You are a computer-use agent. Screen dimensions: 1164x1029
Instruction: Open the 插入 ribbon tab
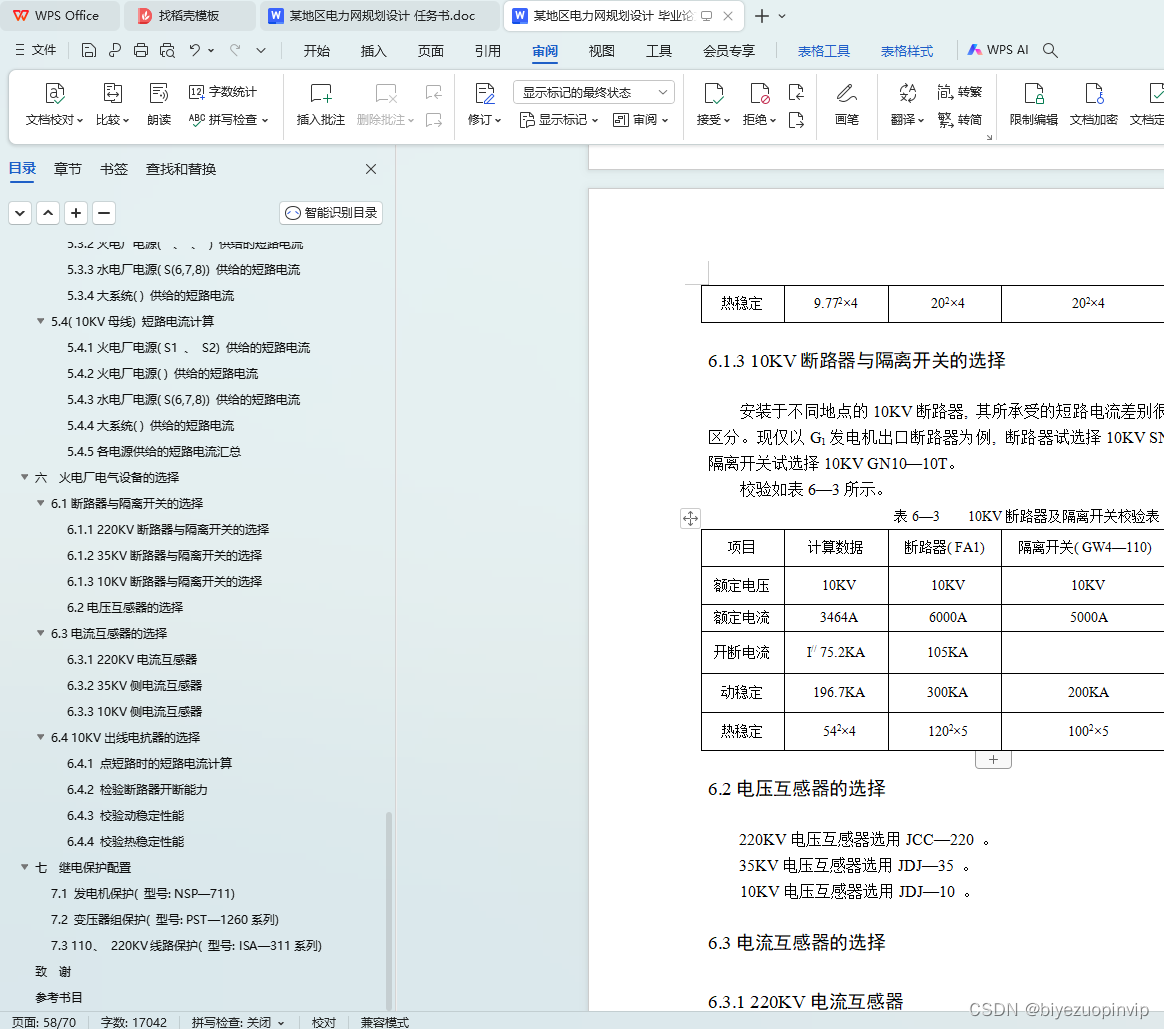(373, 50)
